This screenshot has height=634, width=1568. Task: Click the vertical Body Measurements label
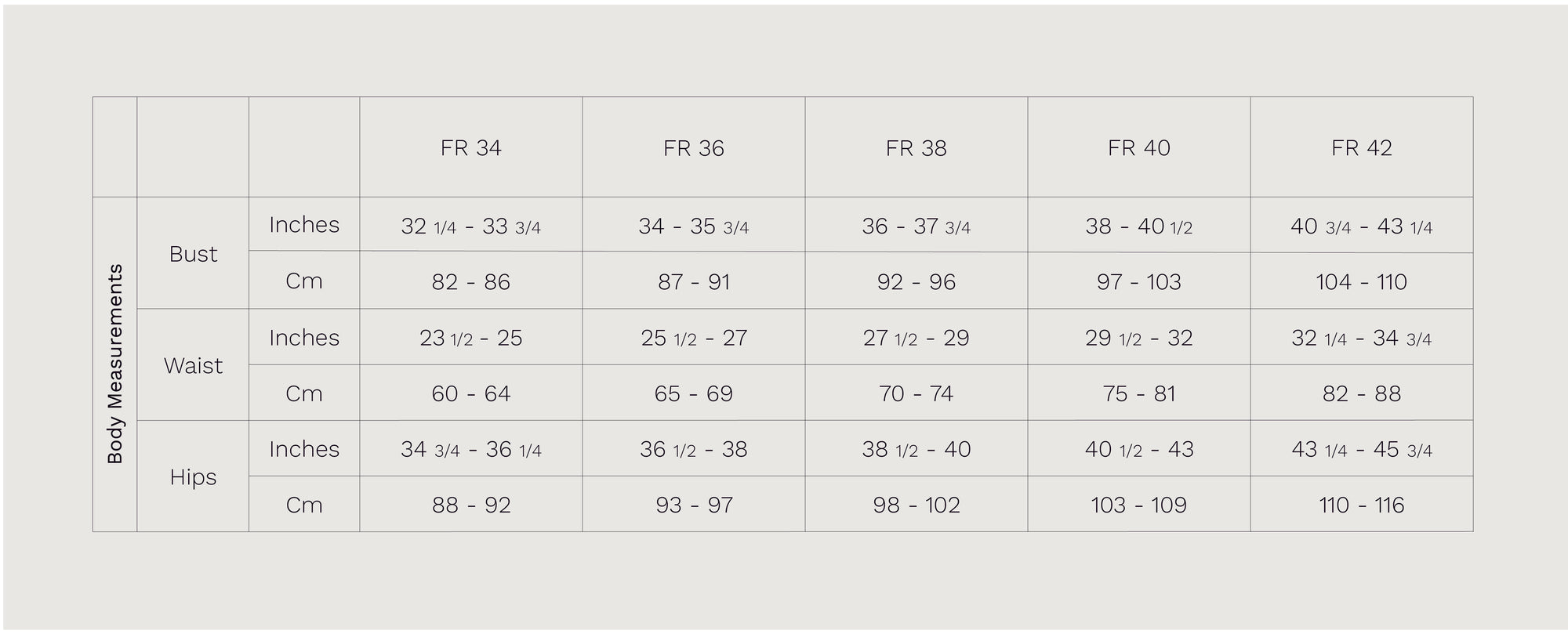click(x=115, y=364)
